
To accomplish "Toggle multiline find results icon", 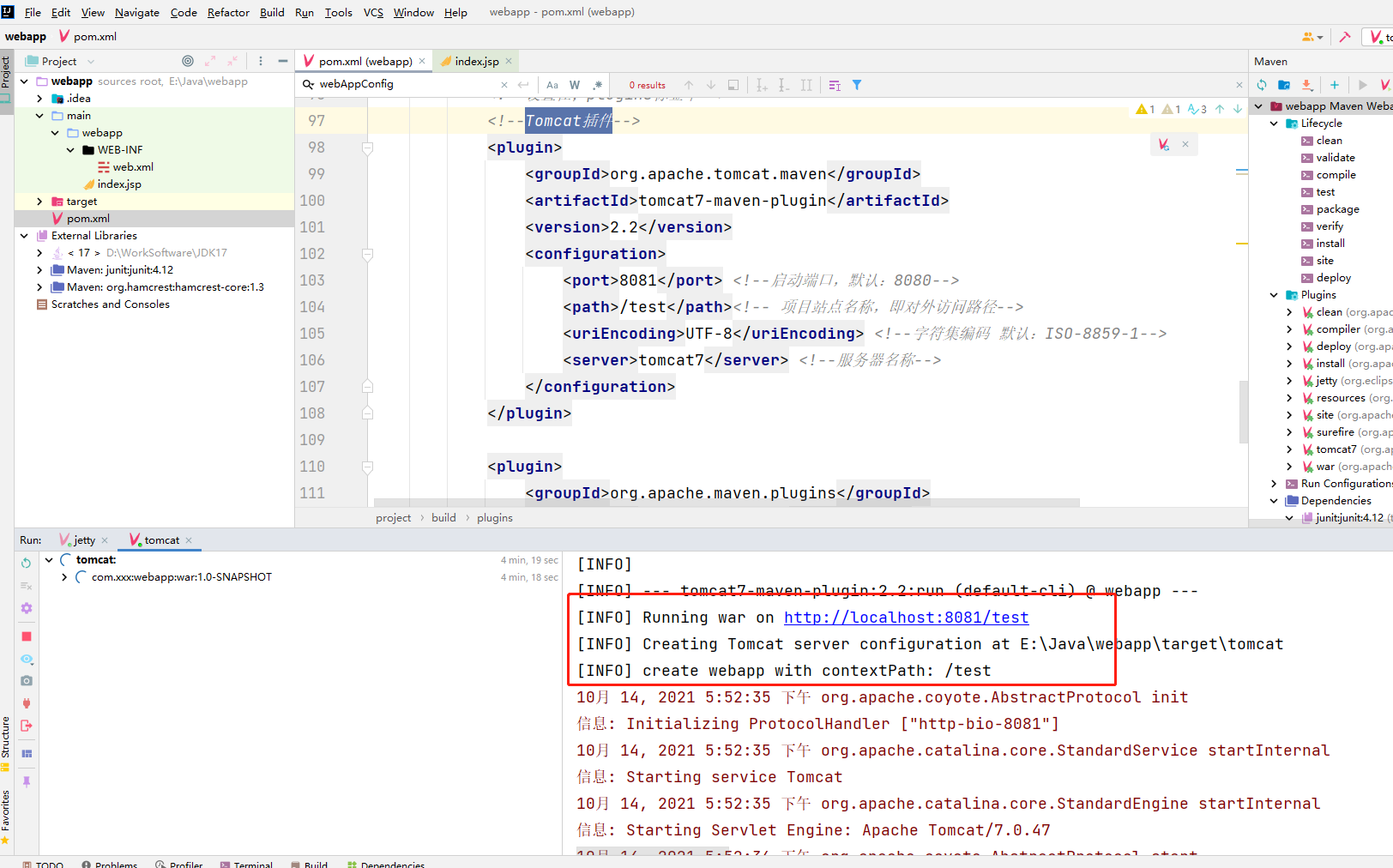I will (835, 85).
